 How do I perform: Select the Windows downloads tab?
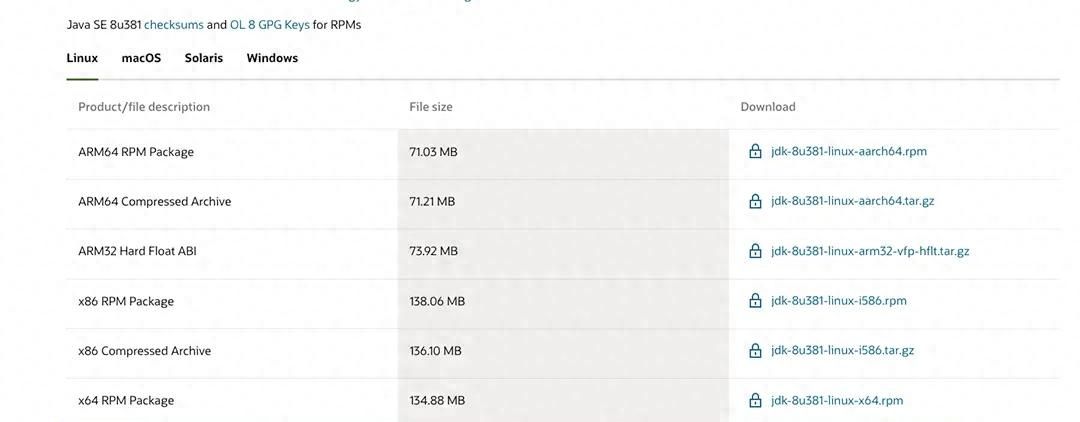272,58
